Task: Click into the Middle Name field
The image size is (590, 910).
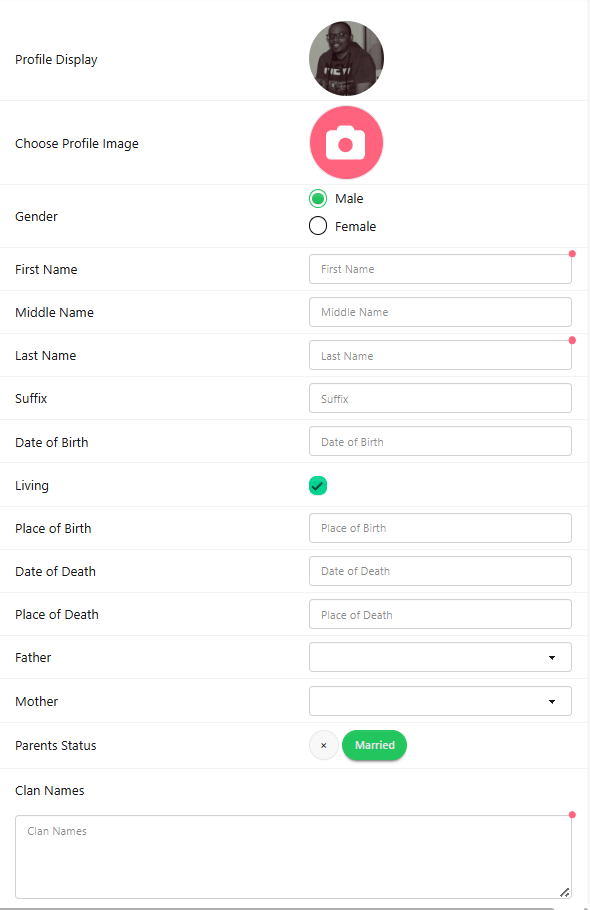Action: (x=440, y=312)
